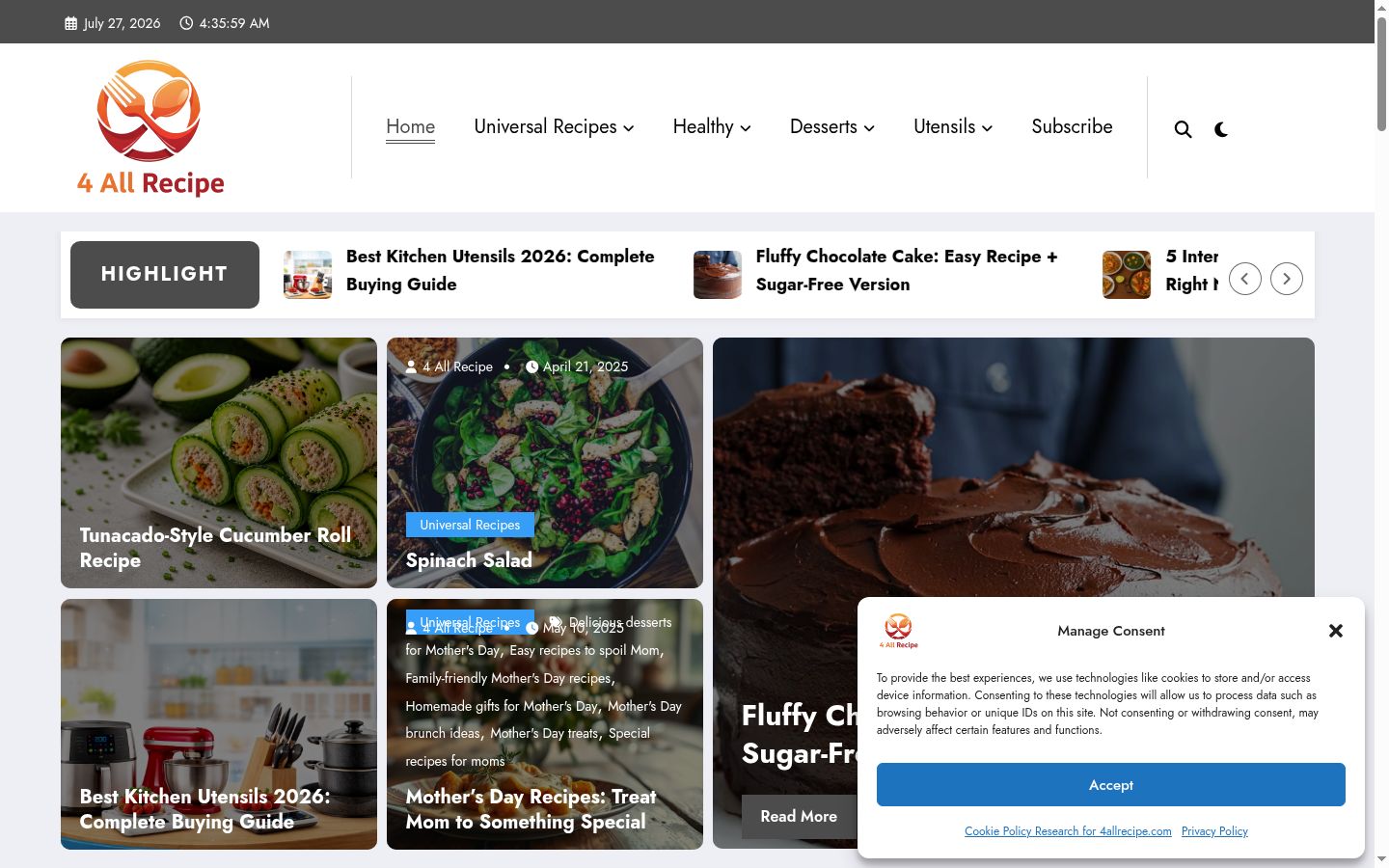
Task: Open Mother's Day Recipes: Treat Mom card title
Action: point(531,809)
